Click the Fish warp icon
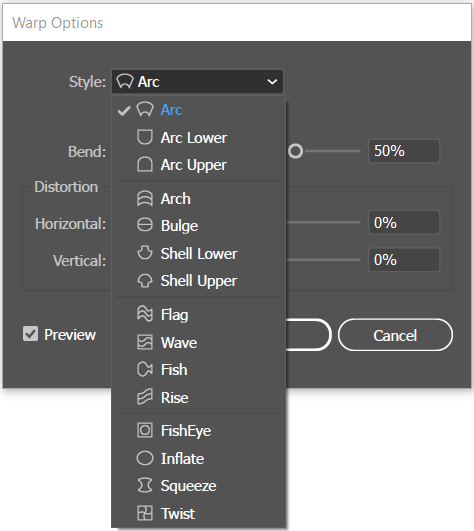 coord(145,369)
